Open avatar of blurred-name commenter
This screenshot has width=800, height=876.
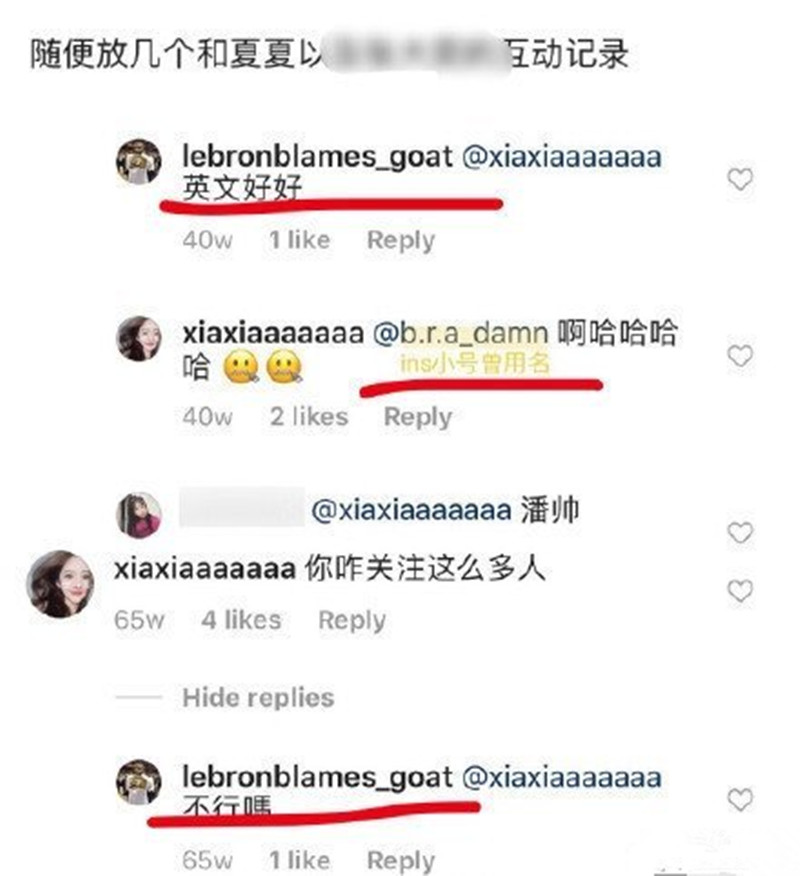(x=139, y=515)
